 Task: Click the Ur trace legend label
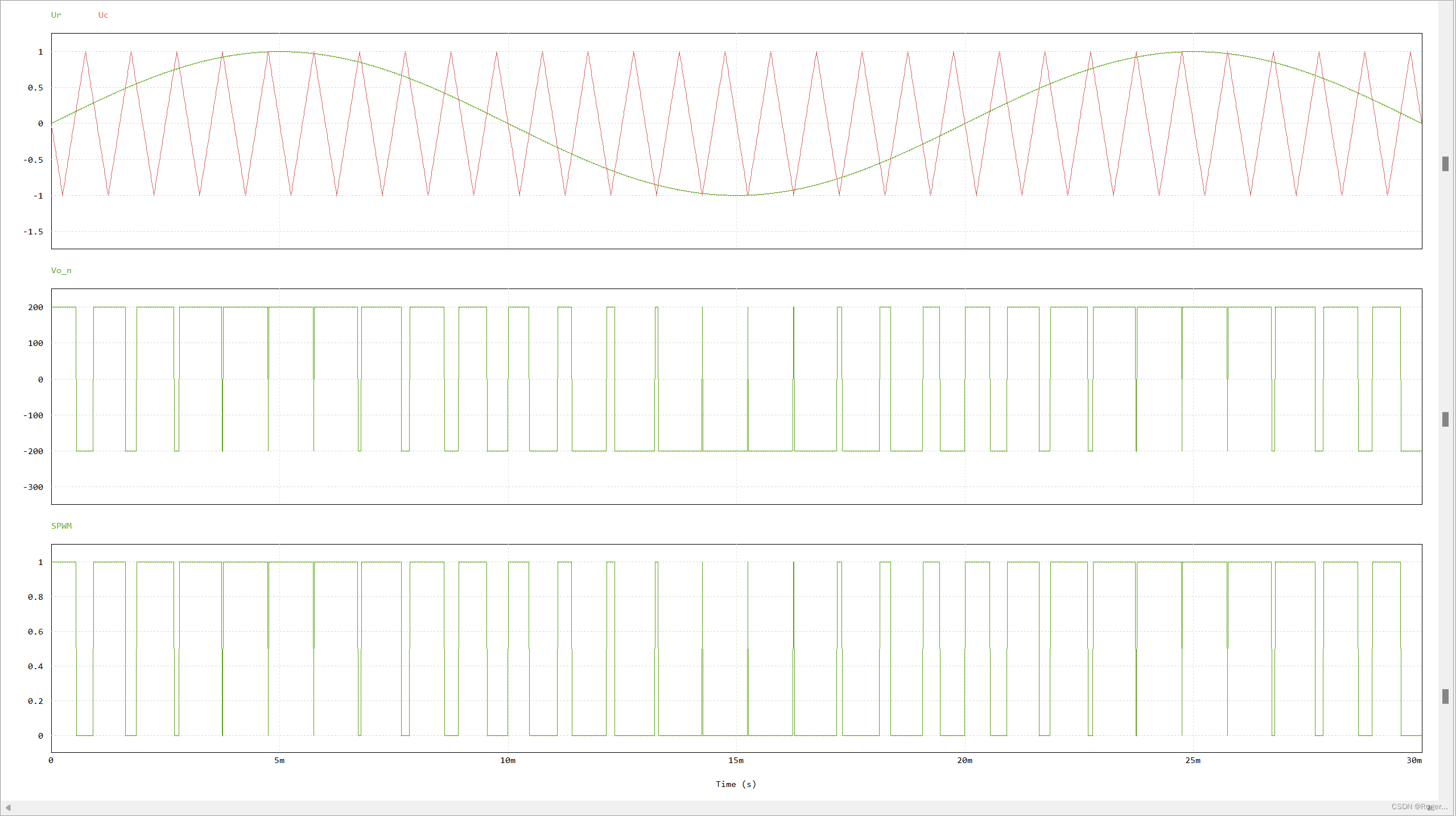(x=56, y=15)
